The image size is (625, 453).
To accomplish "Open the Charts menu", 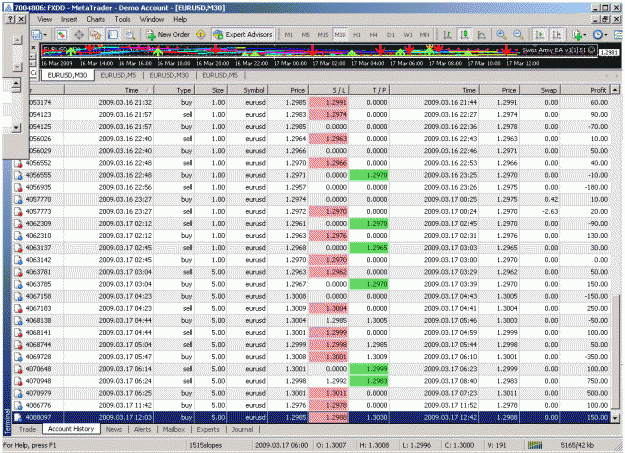I will point(96,19).
